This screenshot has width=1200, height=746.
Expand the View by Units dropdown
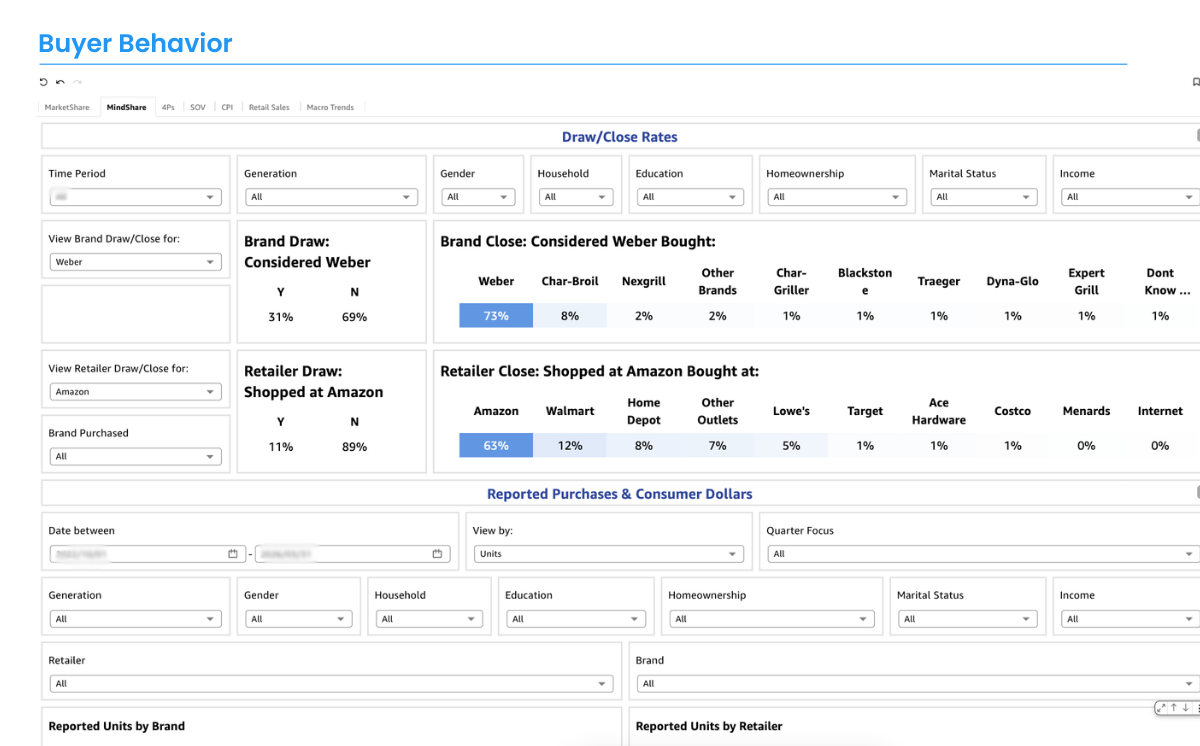[608, 554]
